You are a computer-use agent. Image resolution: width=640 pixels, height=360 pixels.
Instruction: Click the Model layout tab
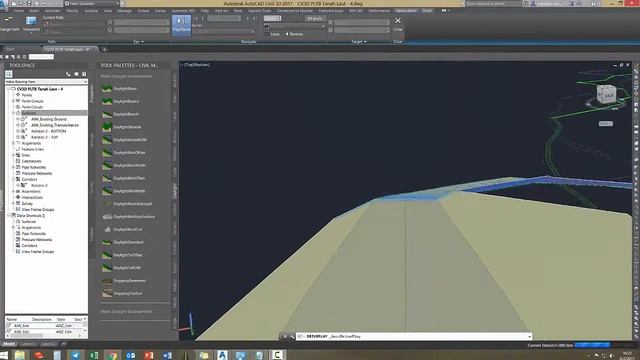point(9,344)
